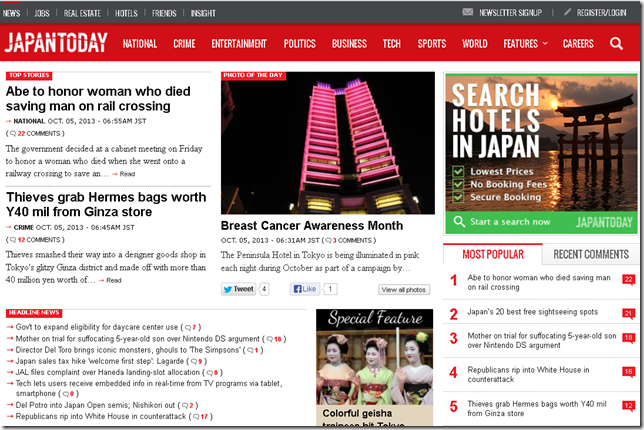The width and height of the screenshot is (644, 430).
Task: Click the Japan Today logo
Action: point(56,44)
